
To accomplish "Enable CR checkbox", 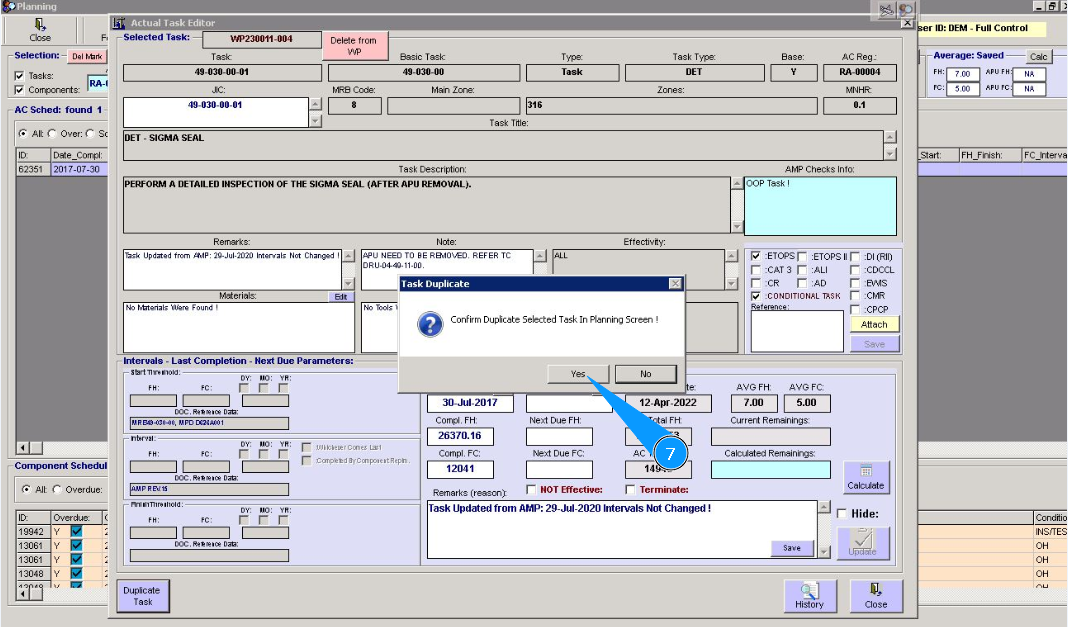I will [x=755, y=283].
